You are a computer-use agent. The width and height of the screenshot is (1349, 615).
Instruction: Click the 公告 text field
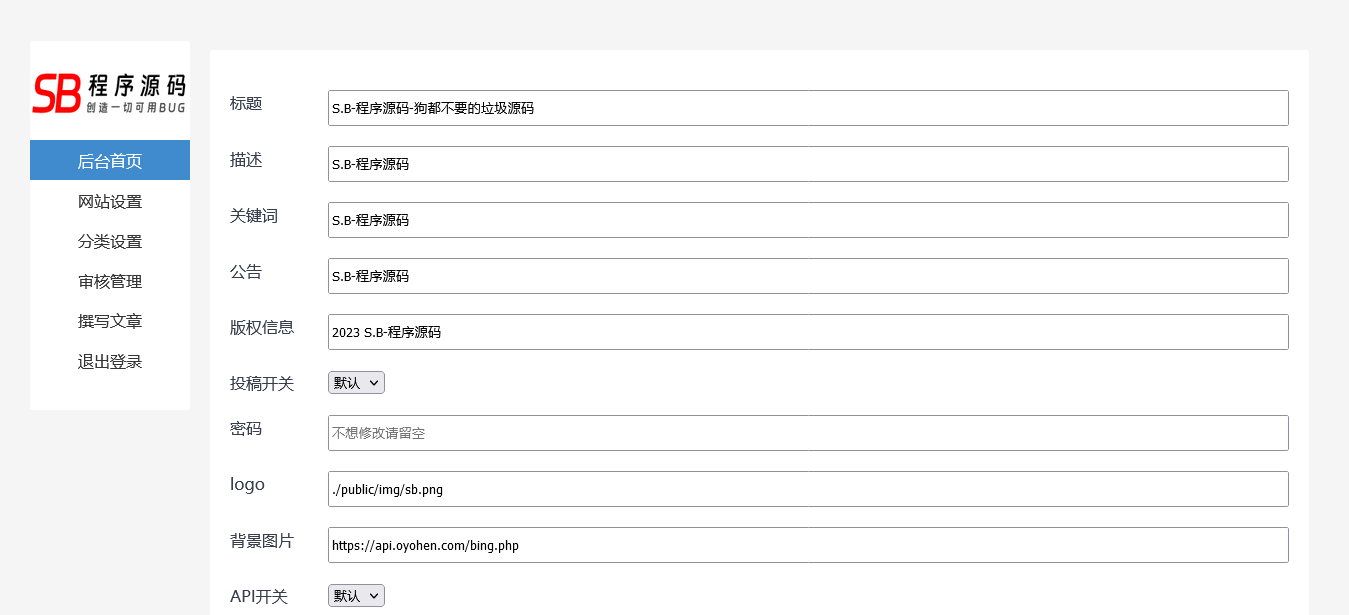807,276
